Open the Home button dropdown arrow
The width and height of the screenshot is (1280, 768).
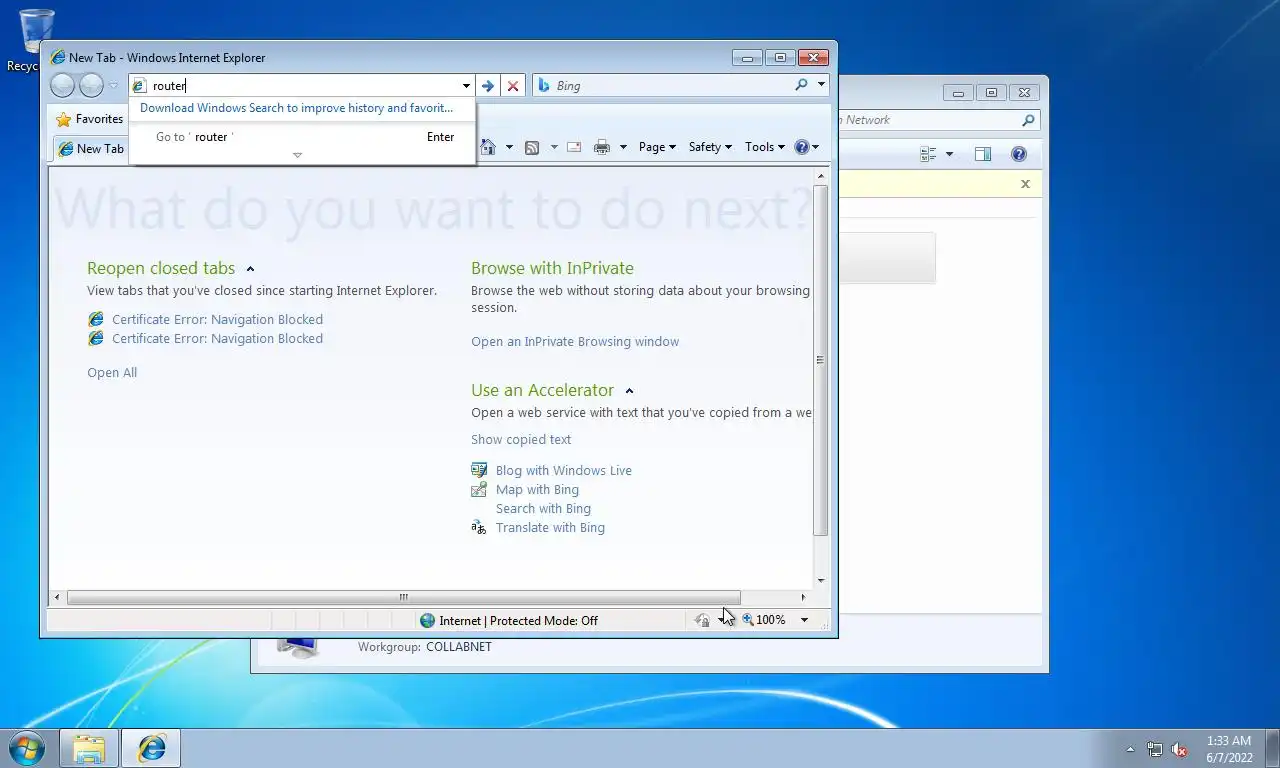point(509,147)
